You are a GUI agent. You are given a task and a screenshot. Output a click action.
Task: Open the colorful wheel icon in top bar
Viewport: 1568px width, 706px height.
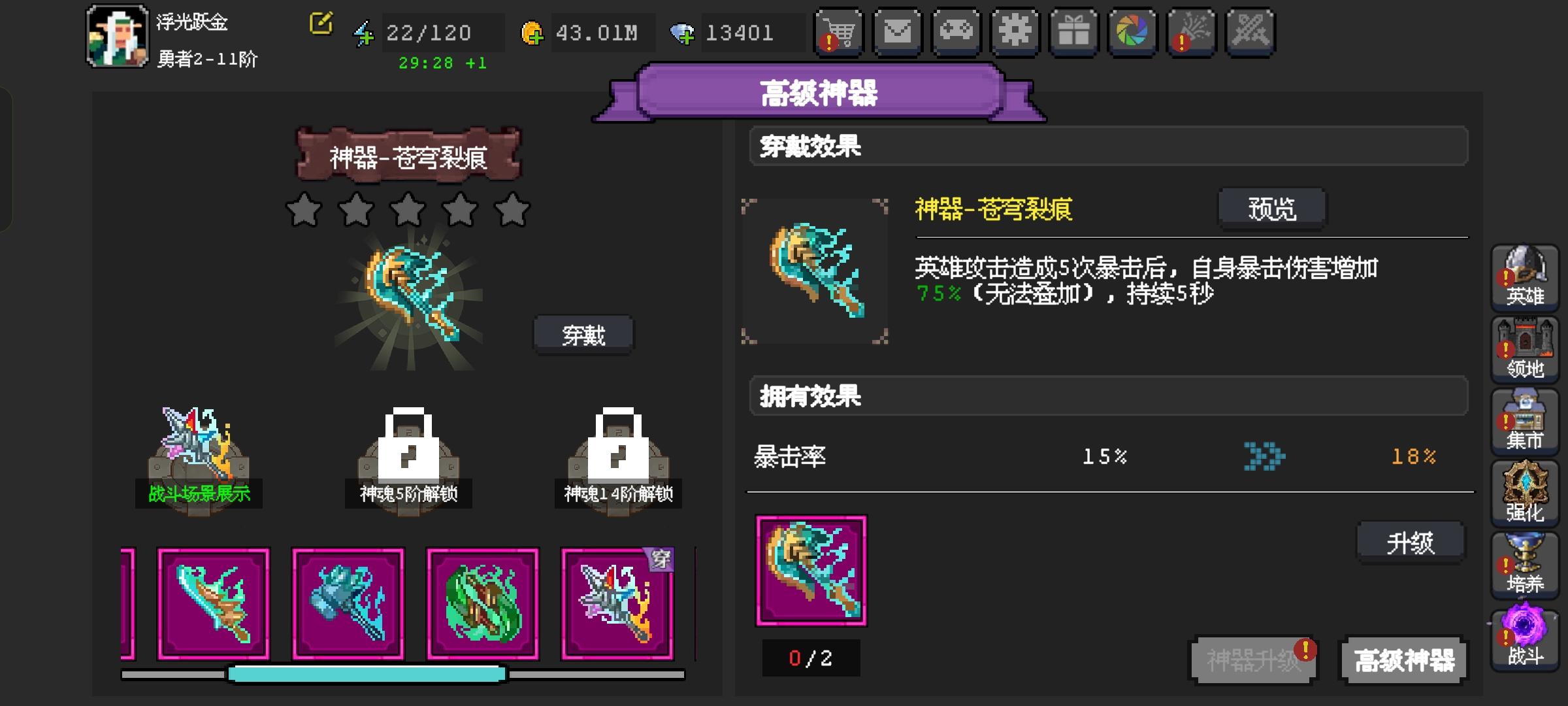click(1133, 33)
